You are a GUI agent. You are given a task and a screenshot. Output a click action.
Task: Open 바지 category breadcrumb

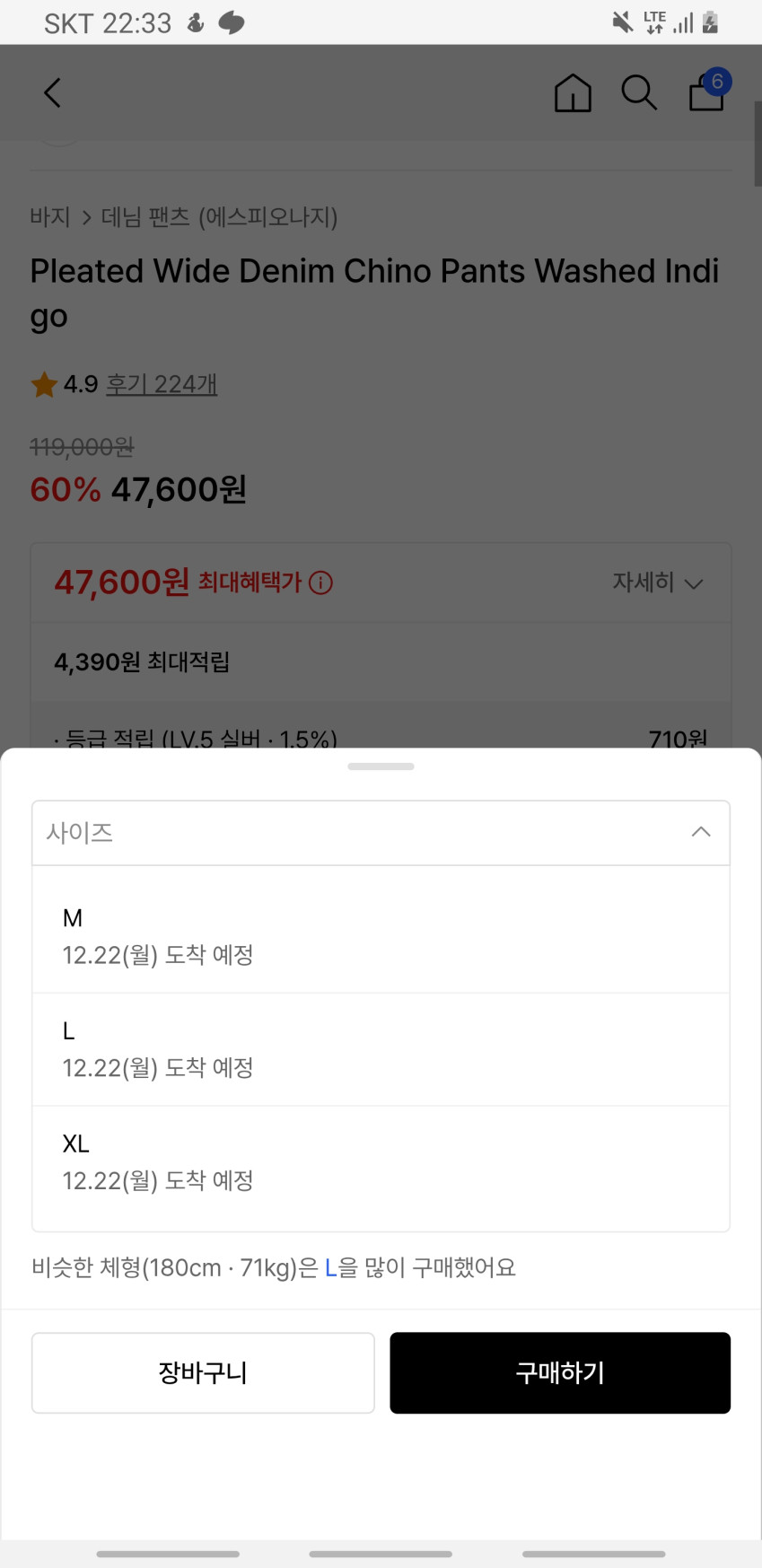click(x=50, y=217)
